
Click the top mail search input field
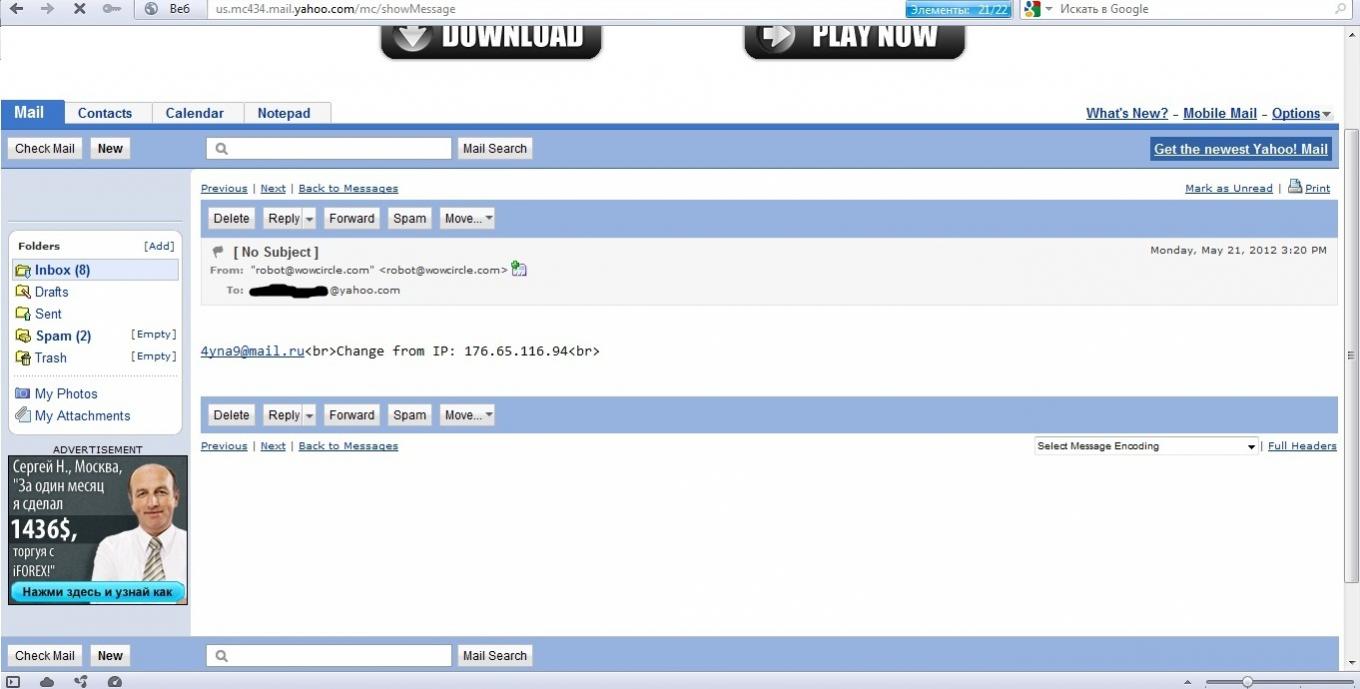329,149
